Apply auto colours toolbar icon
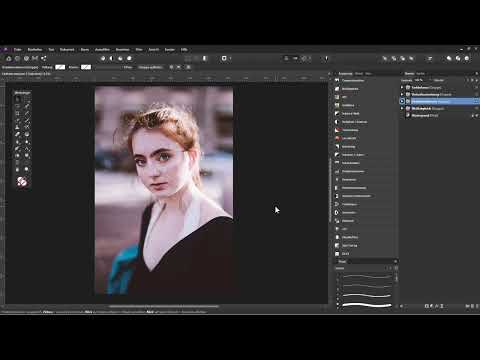Image resolution: width=480 pixels, height=360 pixels. [120, 58]
